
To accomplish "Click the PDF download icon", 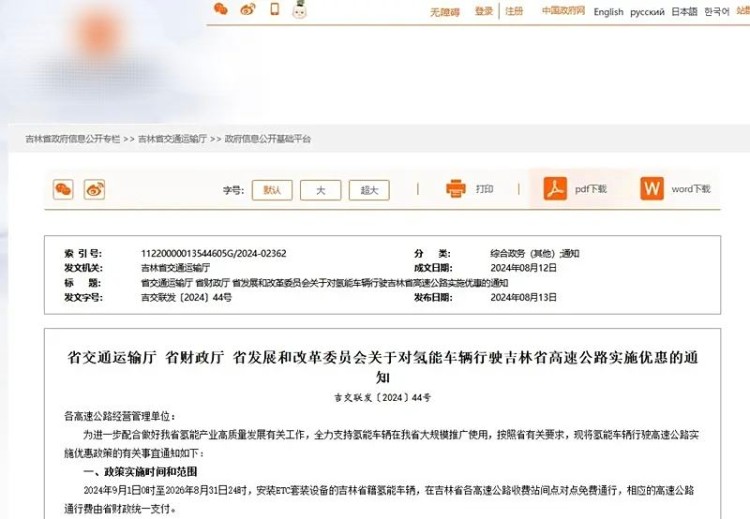I will (x=555, y=188).
